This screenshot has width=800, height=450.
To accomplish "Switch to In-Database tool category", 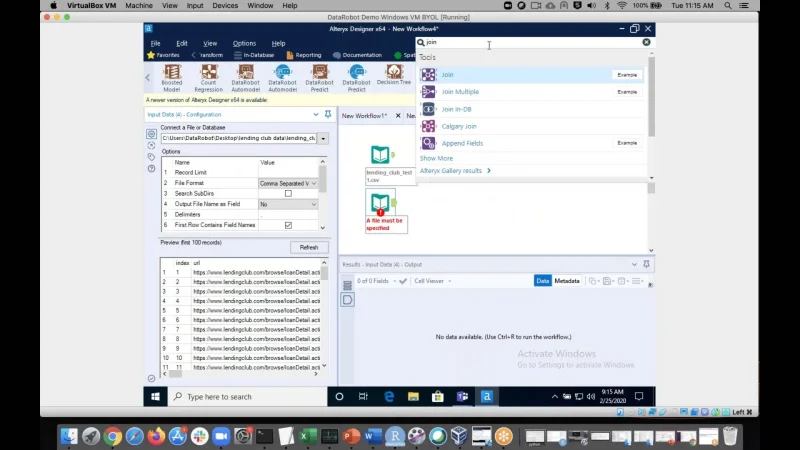I will (254, 55).
